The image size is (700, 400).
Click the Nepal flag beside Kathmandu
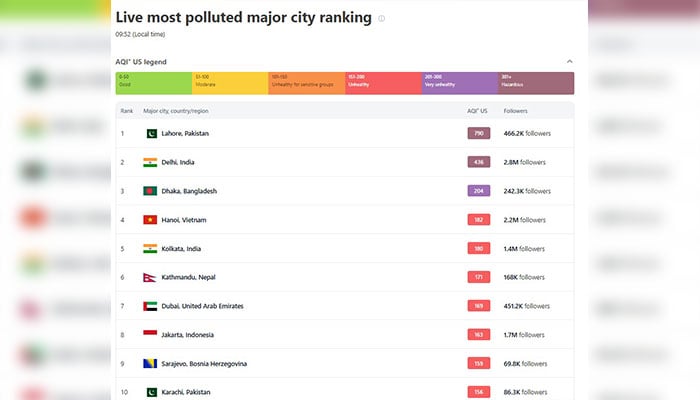coord(149,277)
